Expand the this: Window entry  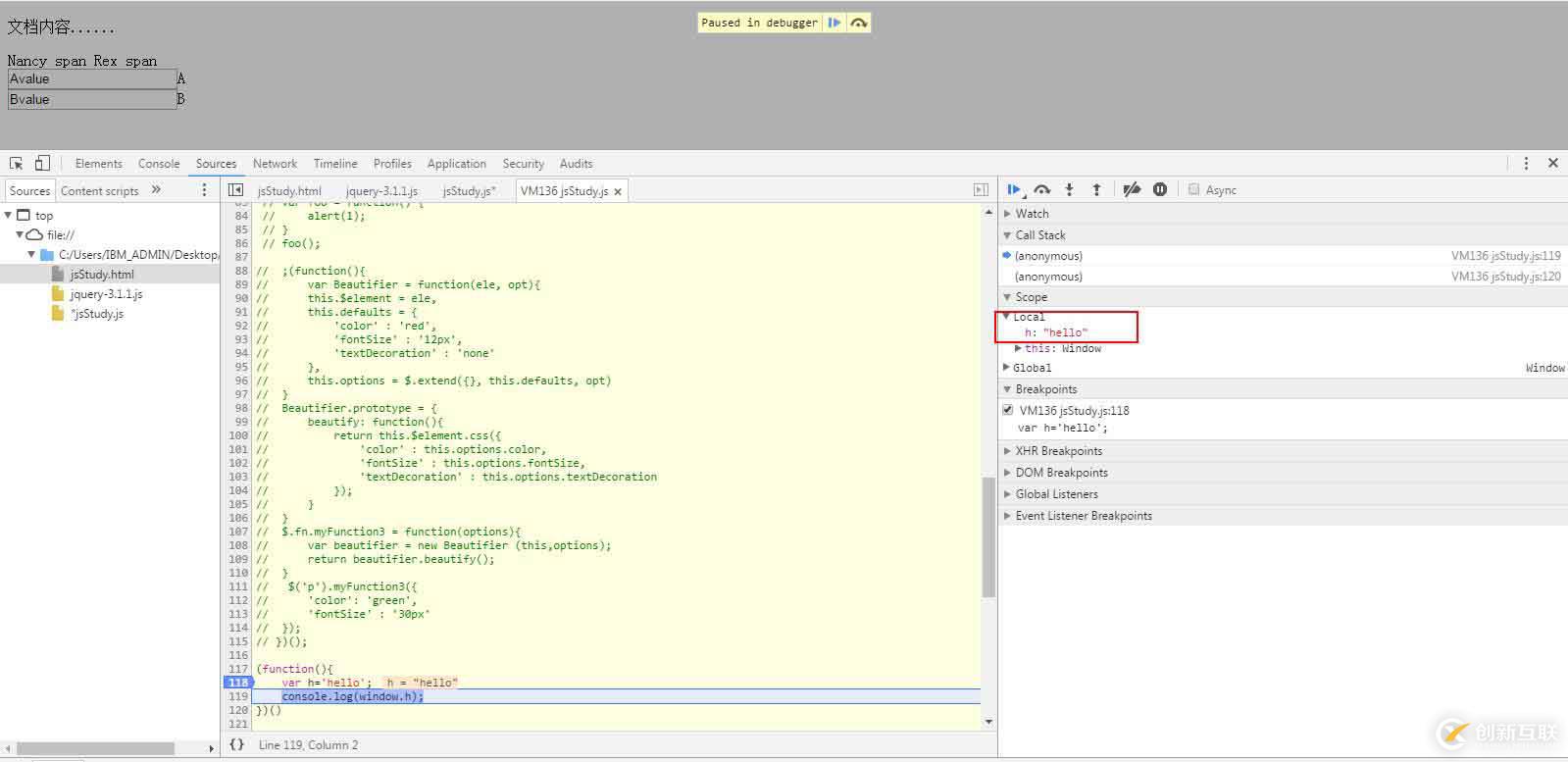(x=1018, y=348)
